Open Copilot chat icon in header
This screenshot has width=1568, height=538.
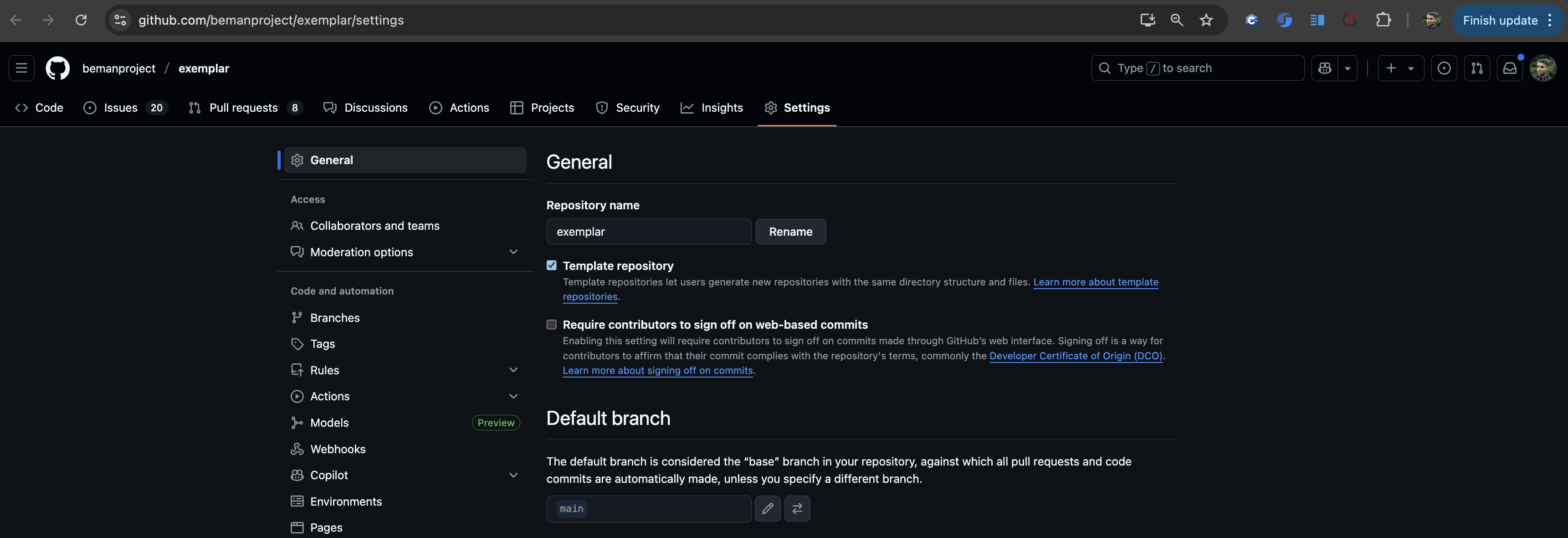pyautogui.click(x=1325, y=68)
